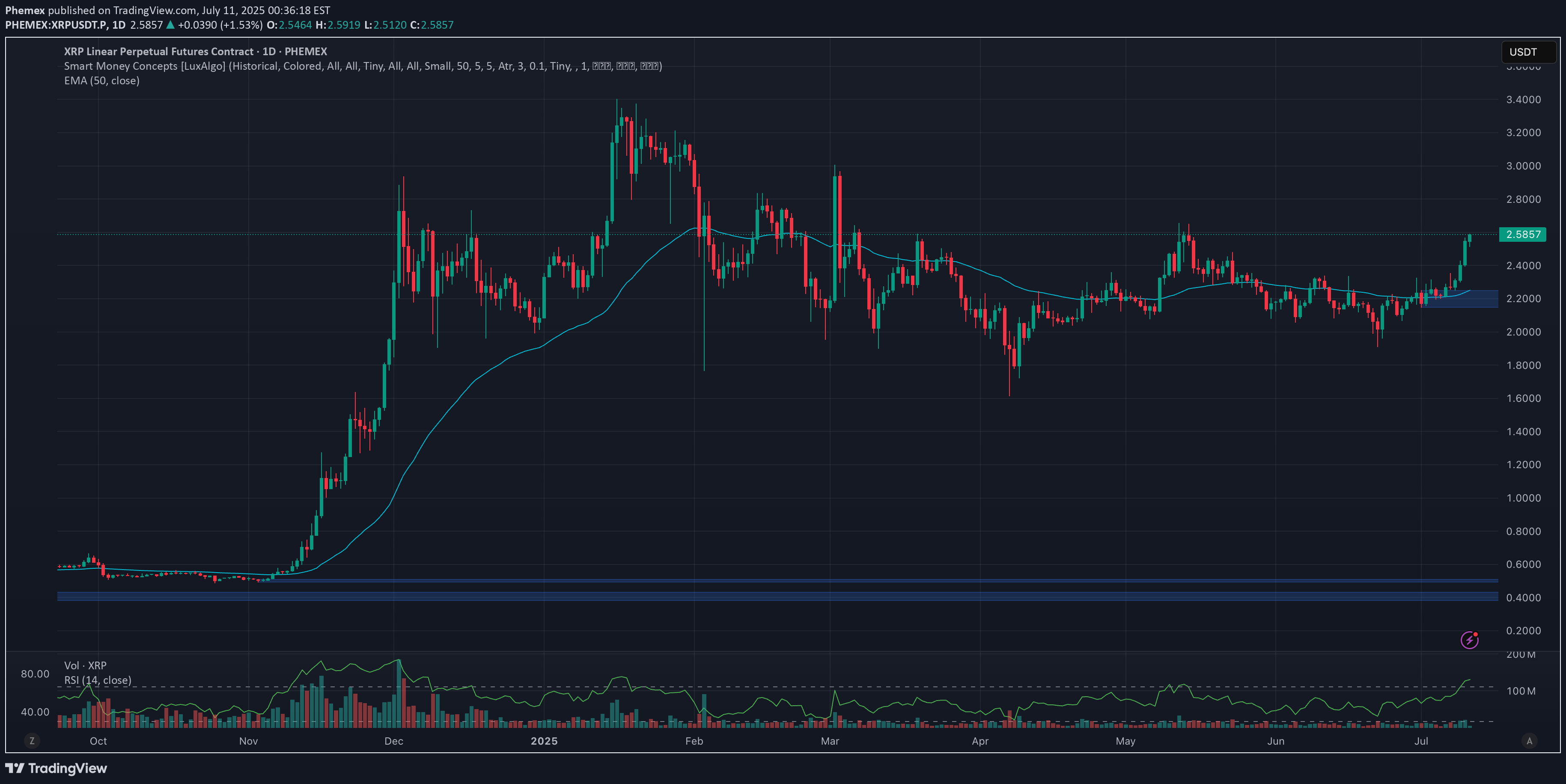The image size is (1566, 784).
Task: Click the Jun date label on time axis
Action: click(1275, 741)
